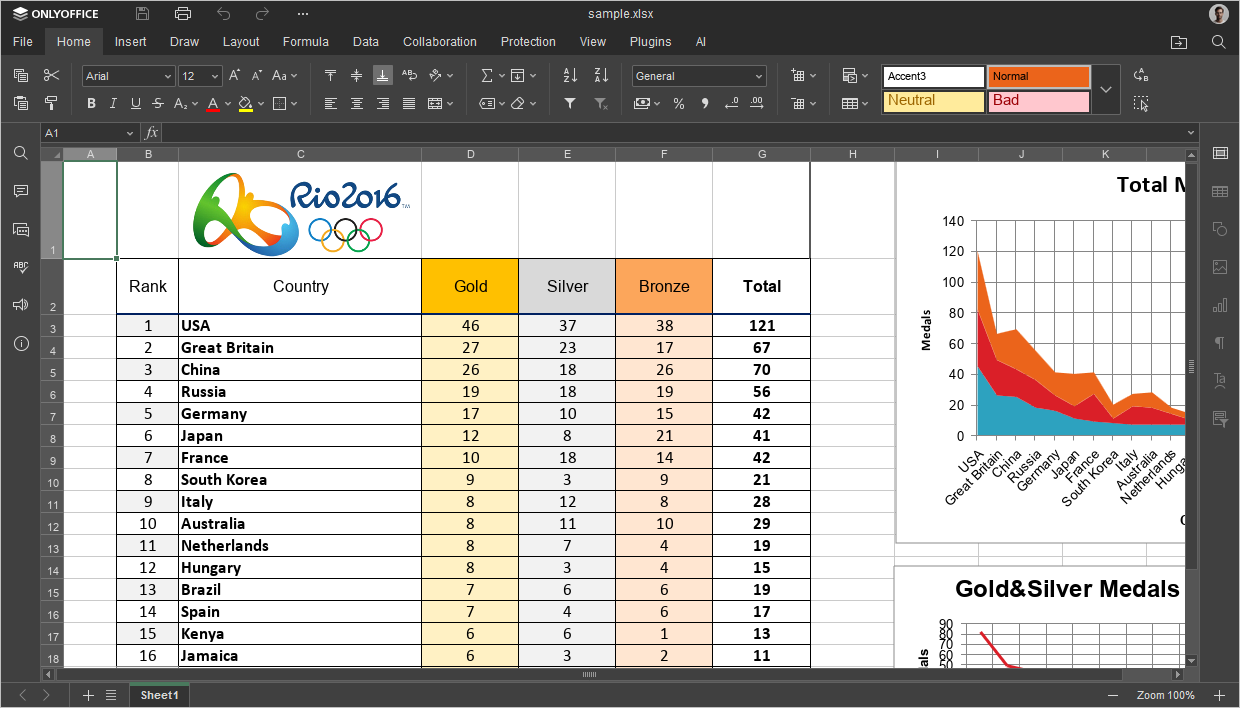Select the Copy style paintbrush tool
Image resolution: width=1240 pixels, height=708 pixels.
click(52, 103)
